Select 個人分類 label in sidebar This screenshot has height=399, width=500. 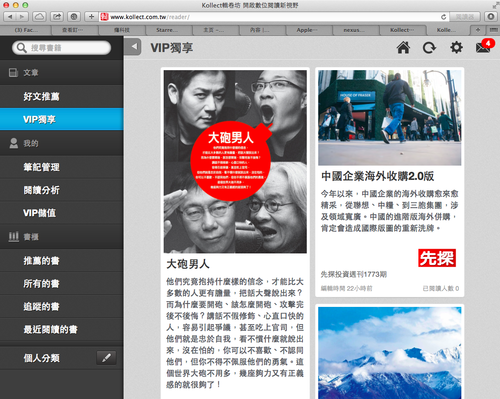tap(41, 358)
